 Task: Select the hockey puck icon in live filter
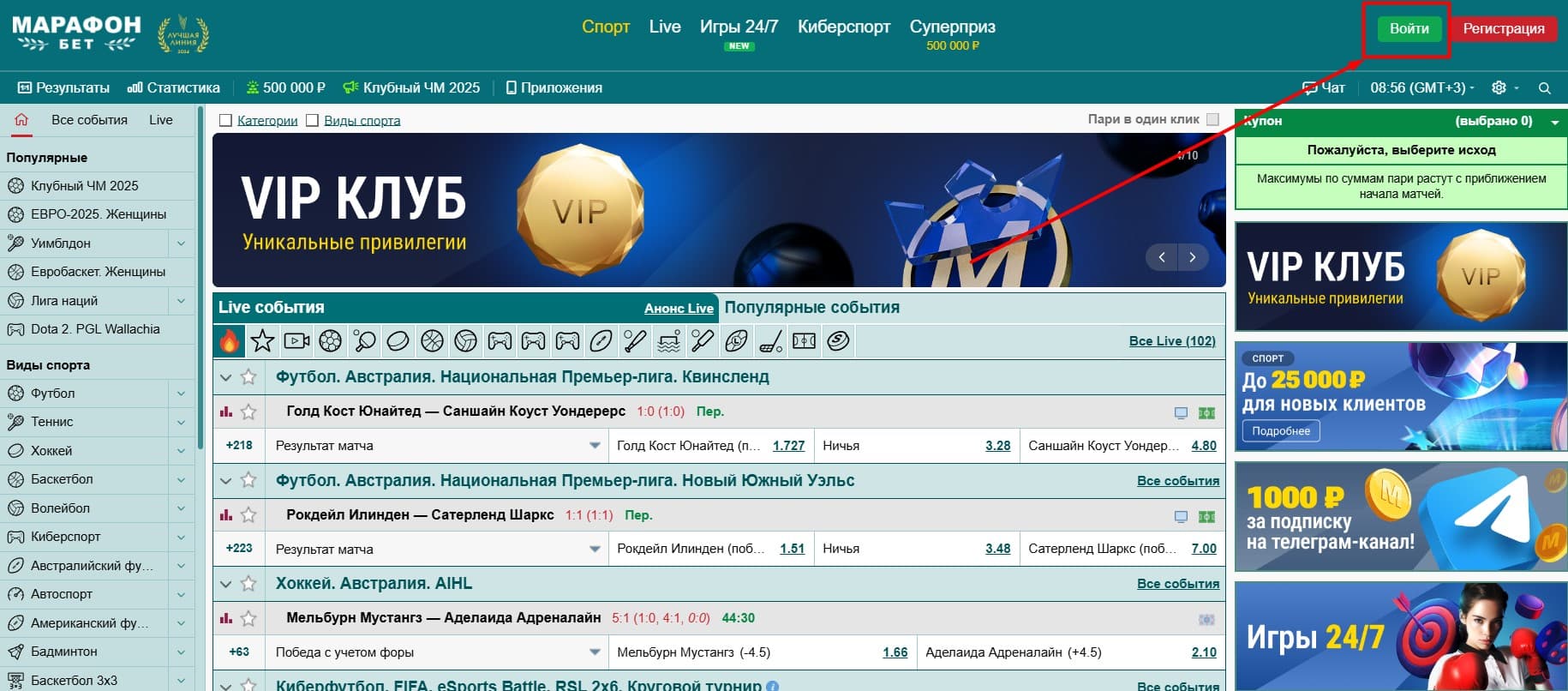click(x=398, y=341)
